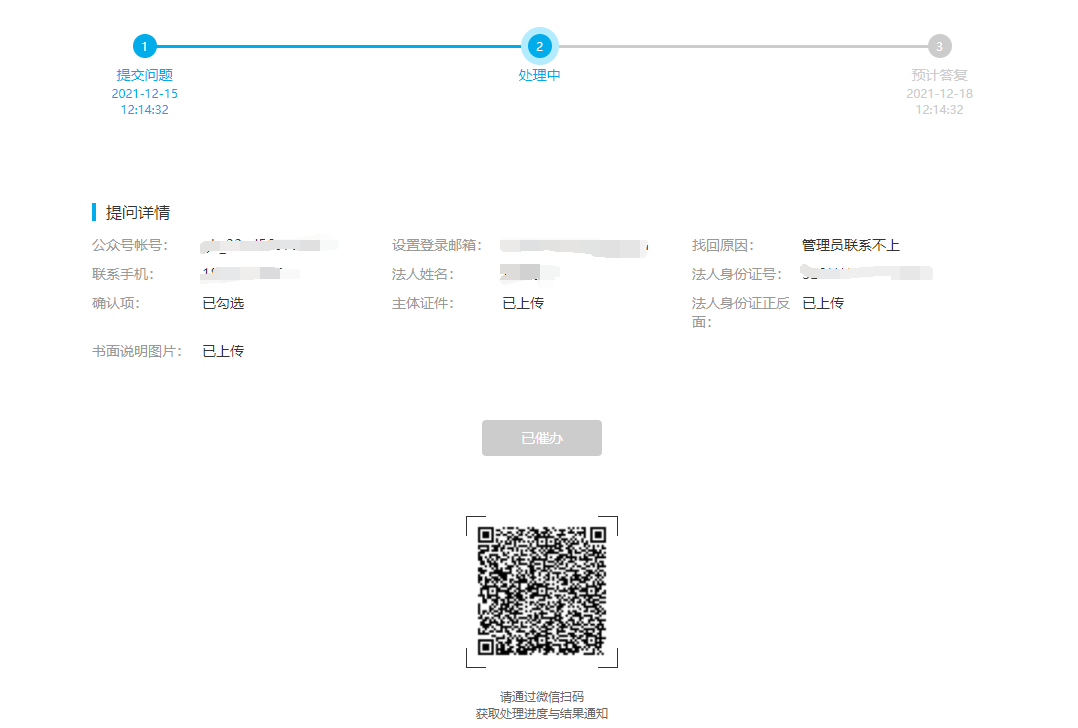Select the 提交问题 step label
This screenshot has width=1078, height=728.
tap(144, 75)
